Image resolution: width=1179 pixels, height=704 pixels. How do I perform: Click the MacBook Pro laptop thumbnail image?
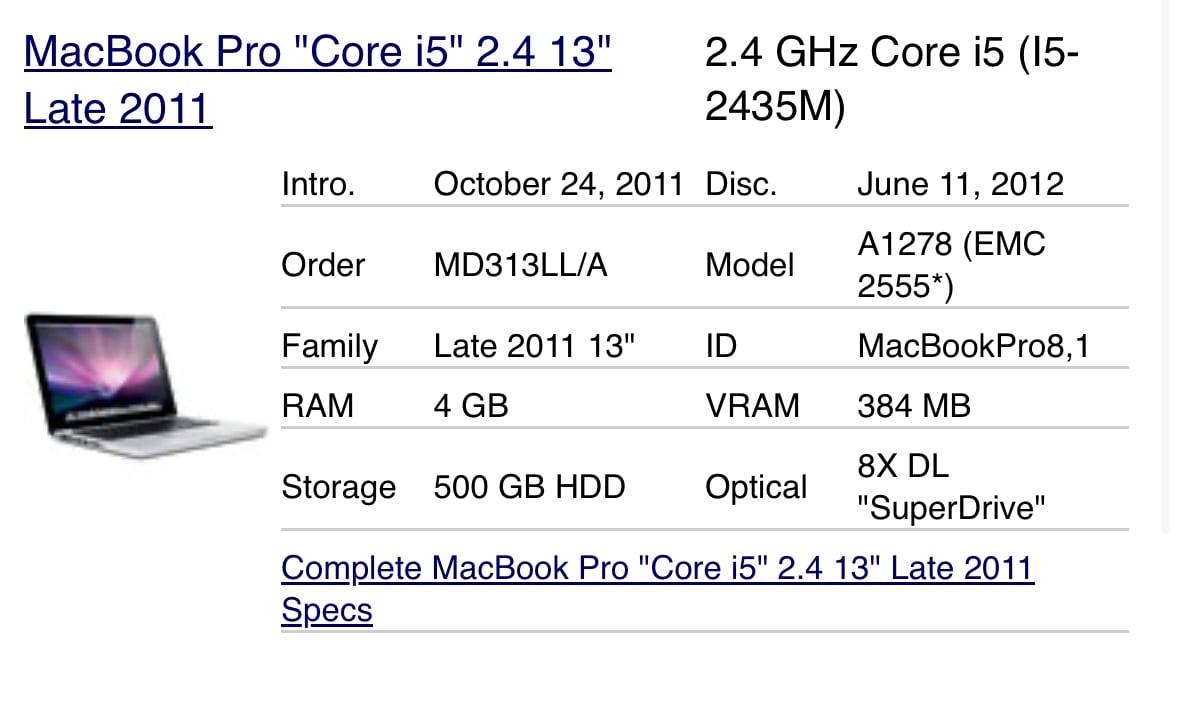tap(146, 386)
